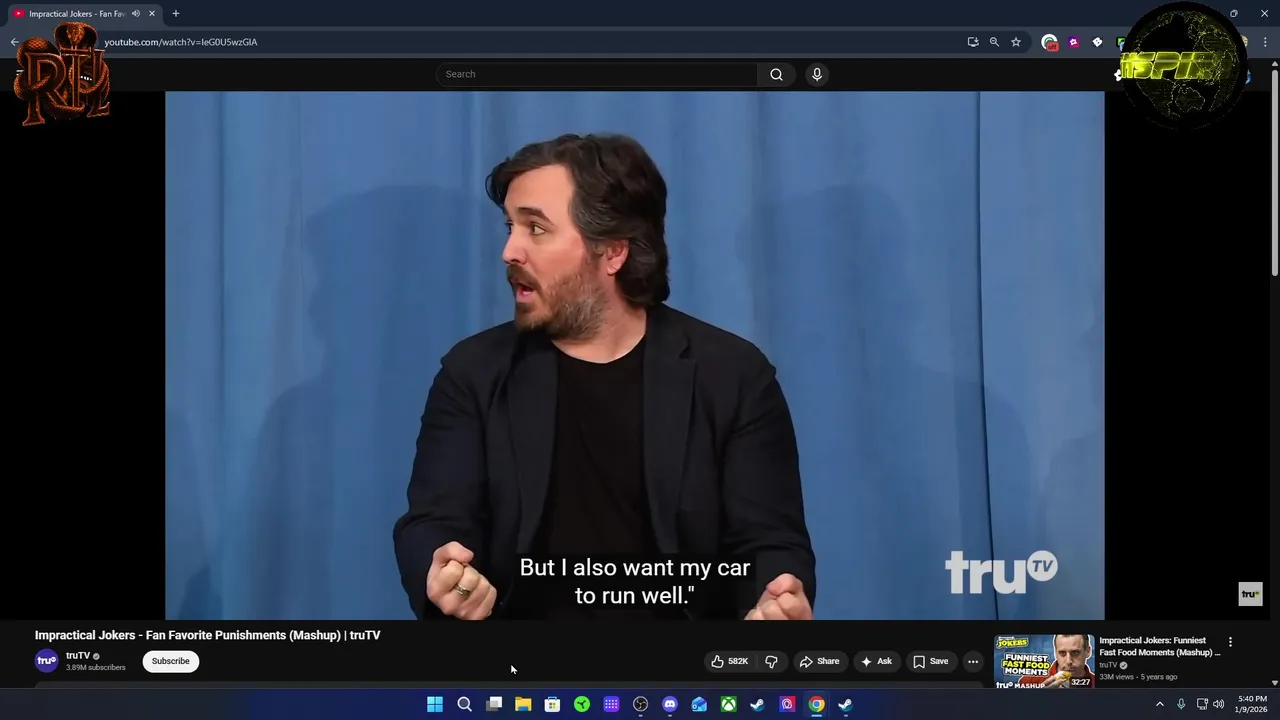
Task: Expand the hidden system tray icons chevron
Action: 1160,705
